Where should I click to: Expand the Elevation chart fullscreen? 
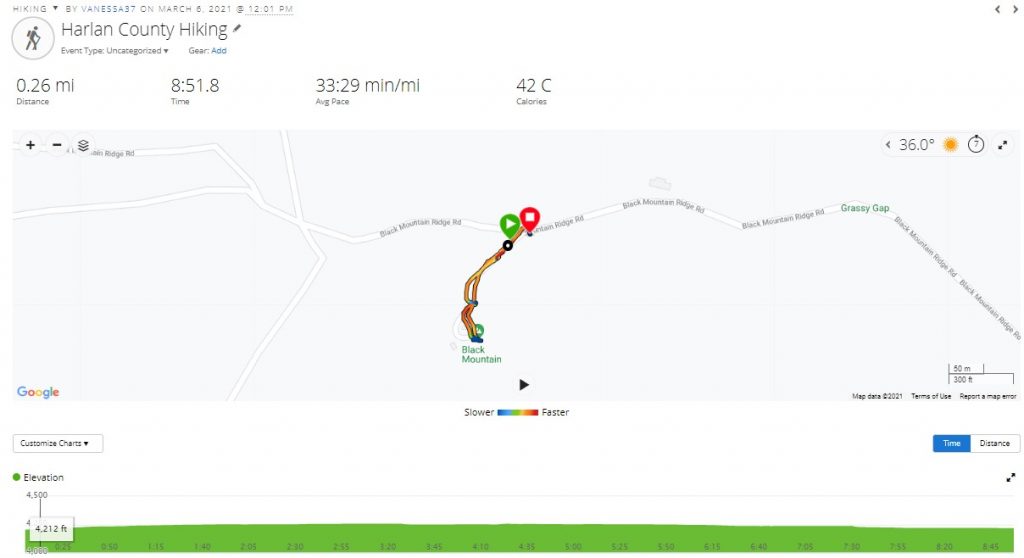1010,478
